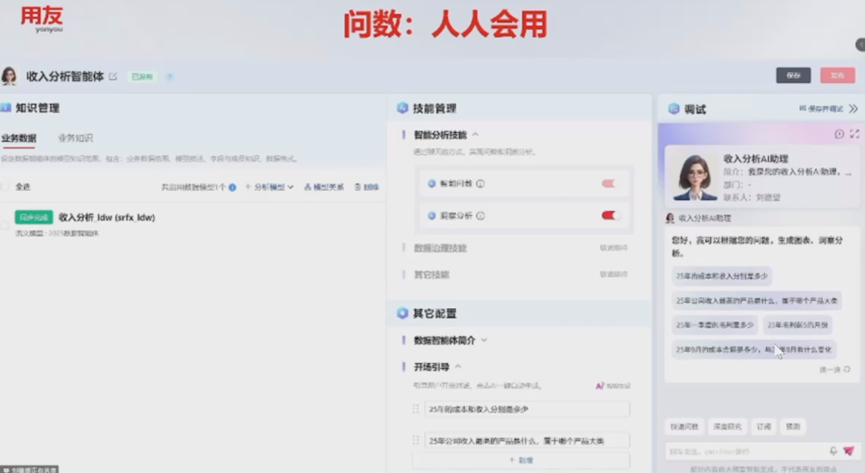This screenshot has height=473, width=865.
Task: Click the refresh icon beside 换一换
Action: coord(847,369)
